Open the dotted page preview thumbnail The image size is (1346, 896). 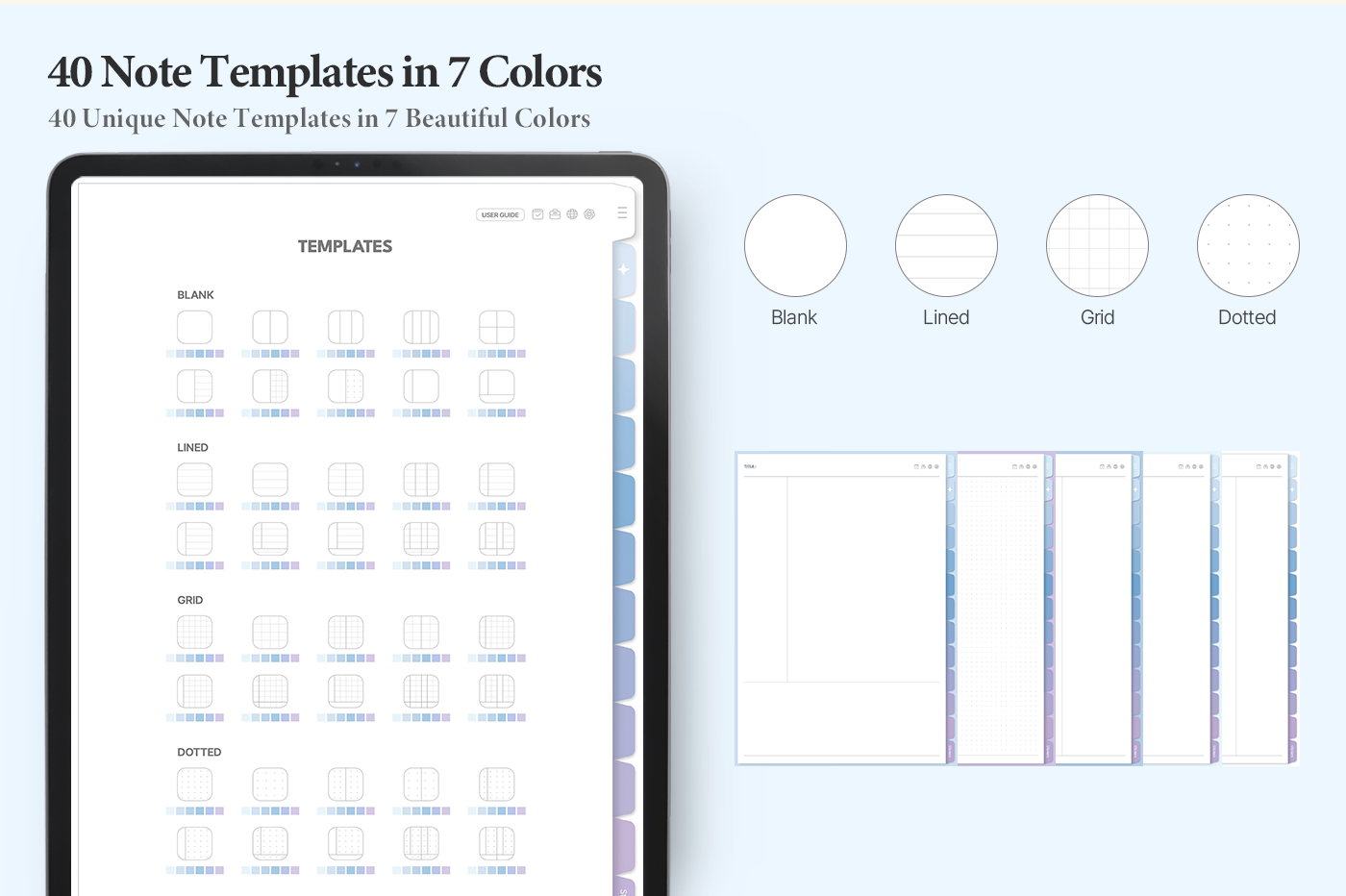click(x=1000, y=608)
